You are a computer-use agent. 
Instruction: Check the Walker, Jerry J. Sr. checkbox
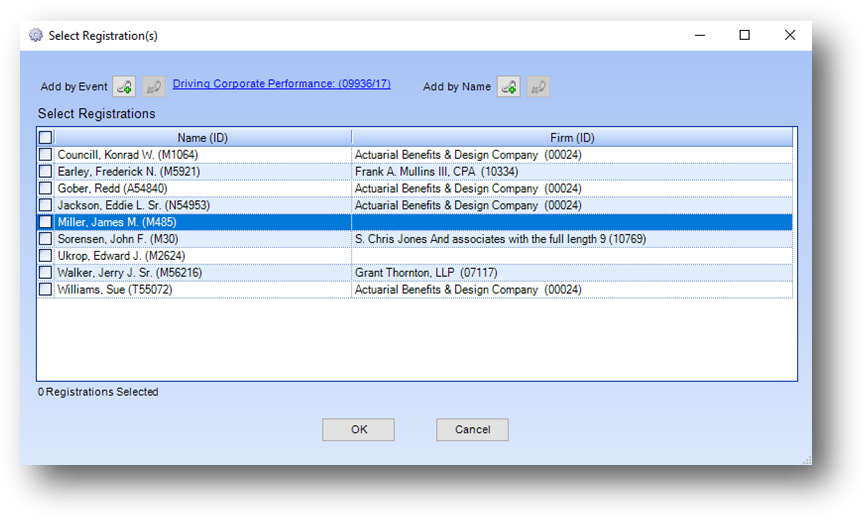(x=45, y=272)
